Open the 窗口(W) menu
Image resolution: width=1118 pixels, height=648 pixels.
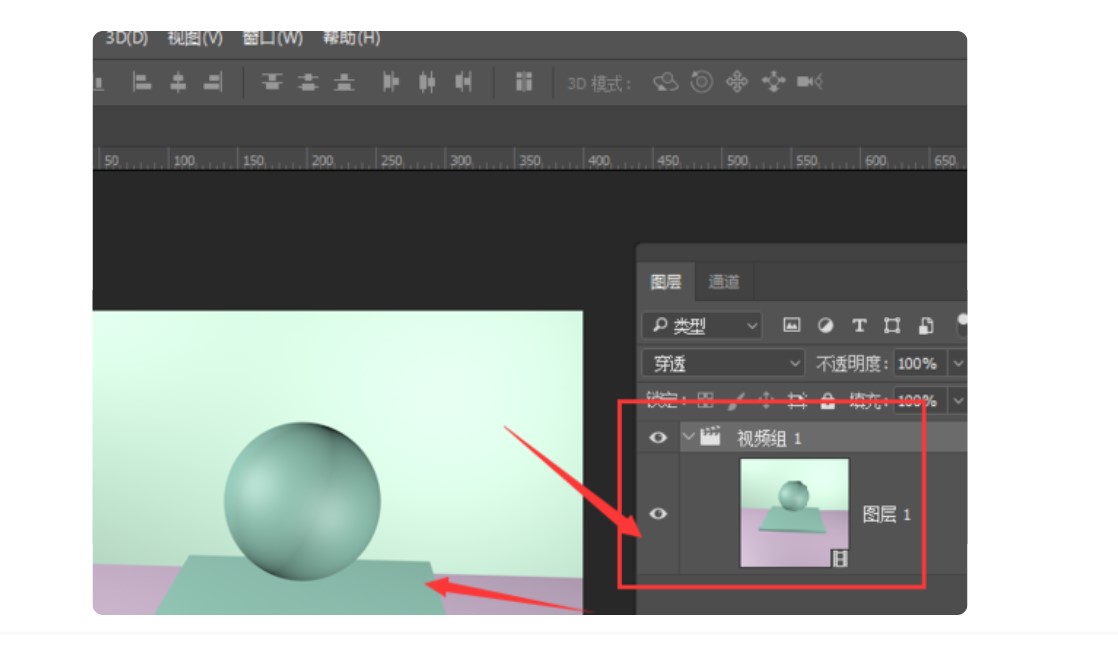(272, 38)
